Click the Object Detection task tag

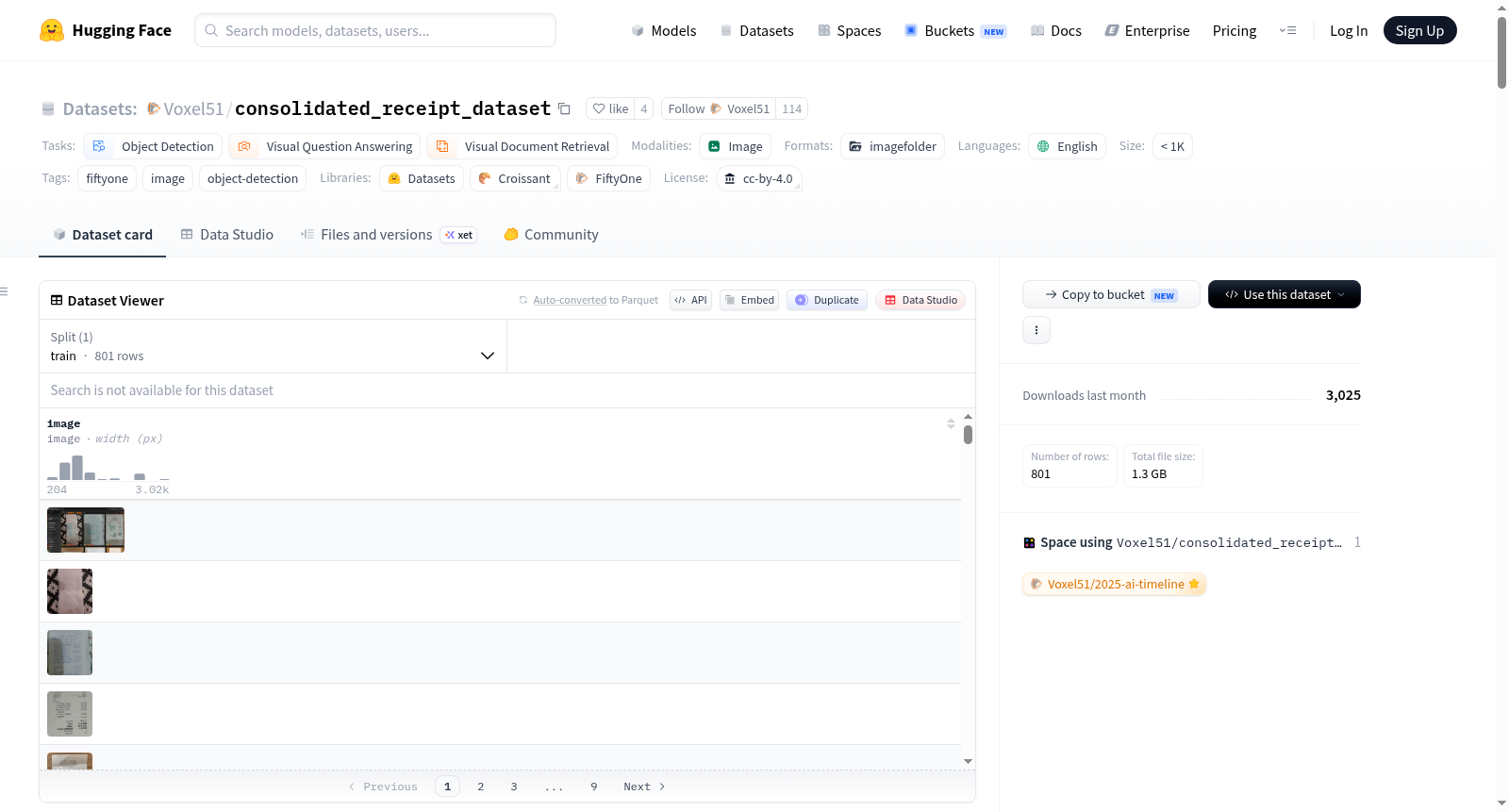(x=153, y=146)
